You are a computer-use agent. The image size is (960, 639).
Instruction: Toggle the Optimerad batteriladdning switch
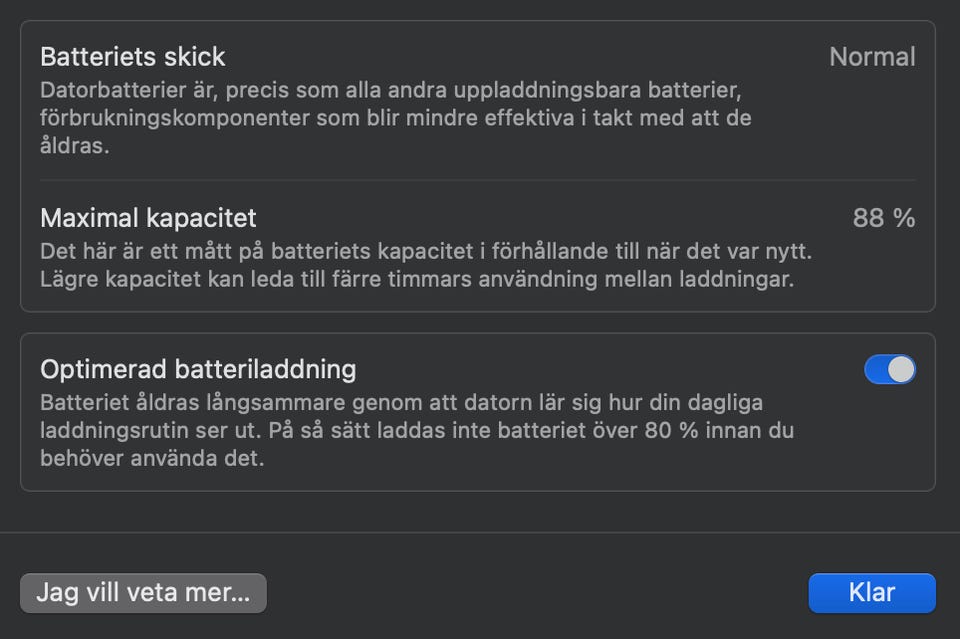[889, 370]
